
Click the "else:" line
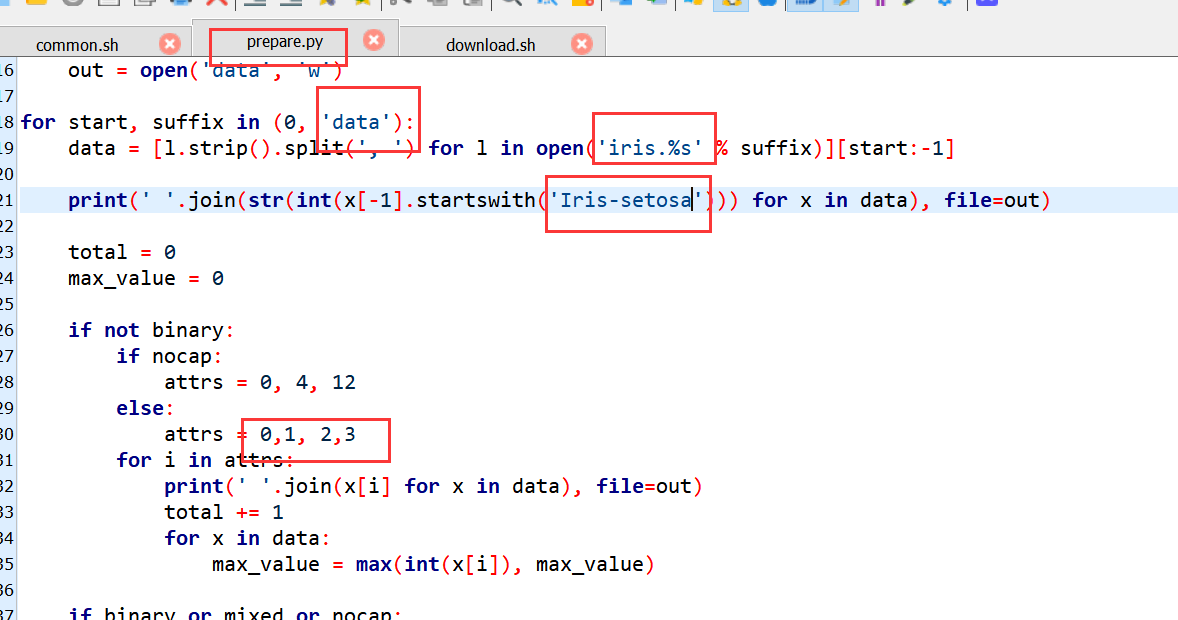145,408
